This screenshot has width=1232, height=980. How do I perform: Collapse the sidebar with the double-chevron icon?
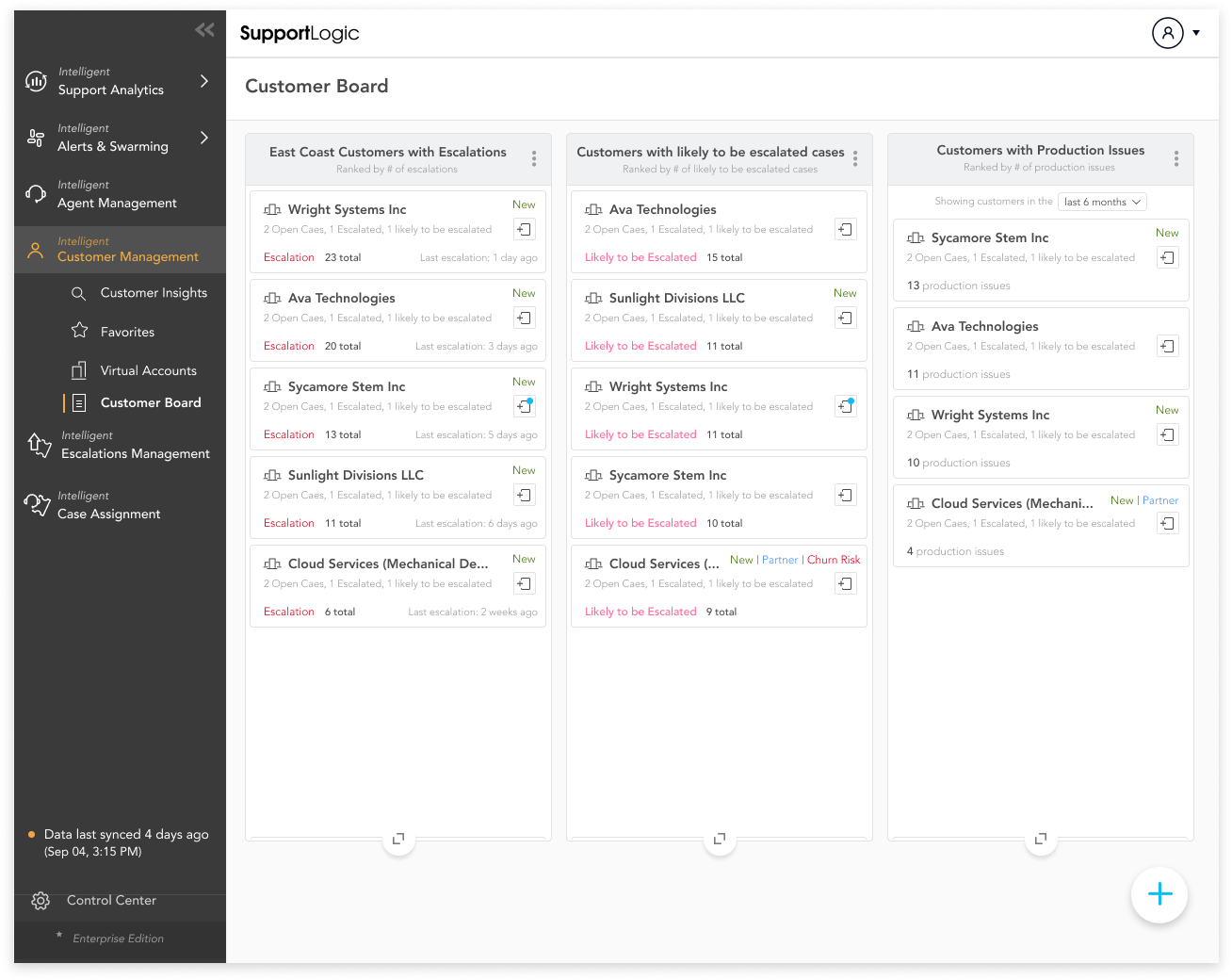click(x=204, y=30)
